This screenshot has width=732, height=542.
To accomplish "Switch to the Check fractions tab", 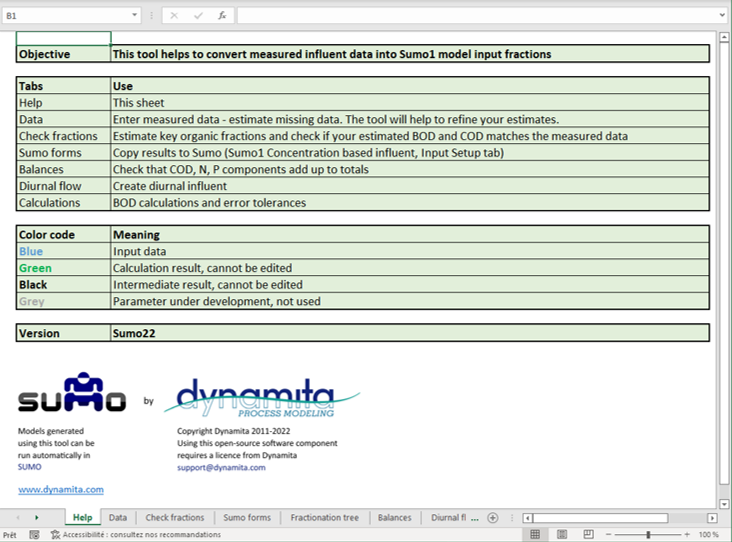I will click(175, 518).
